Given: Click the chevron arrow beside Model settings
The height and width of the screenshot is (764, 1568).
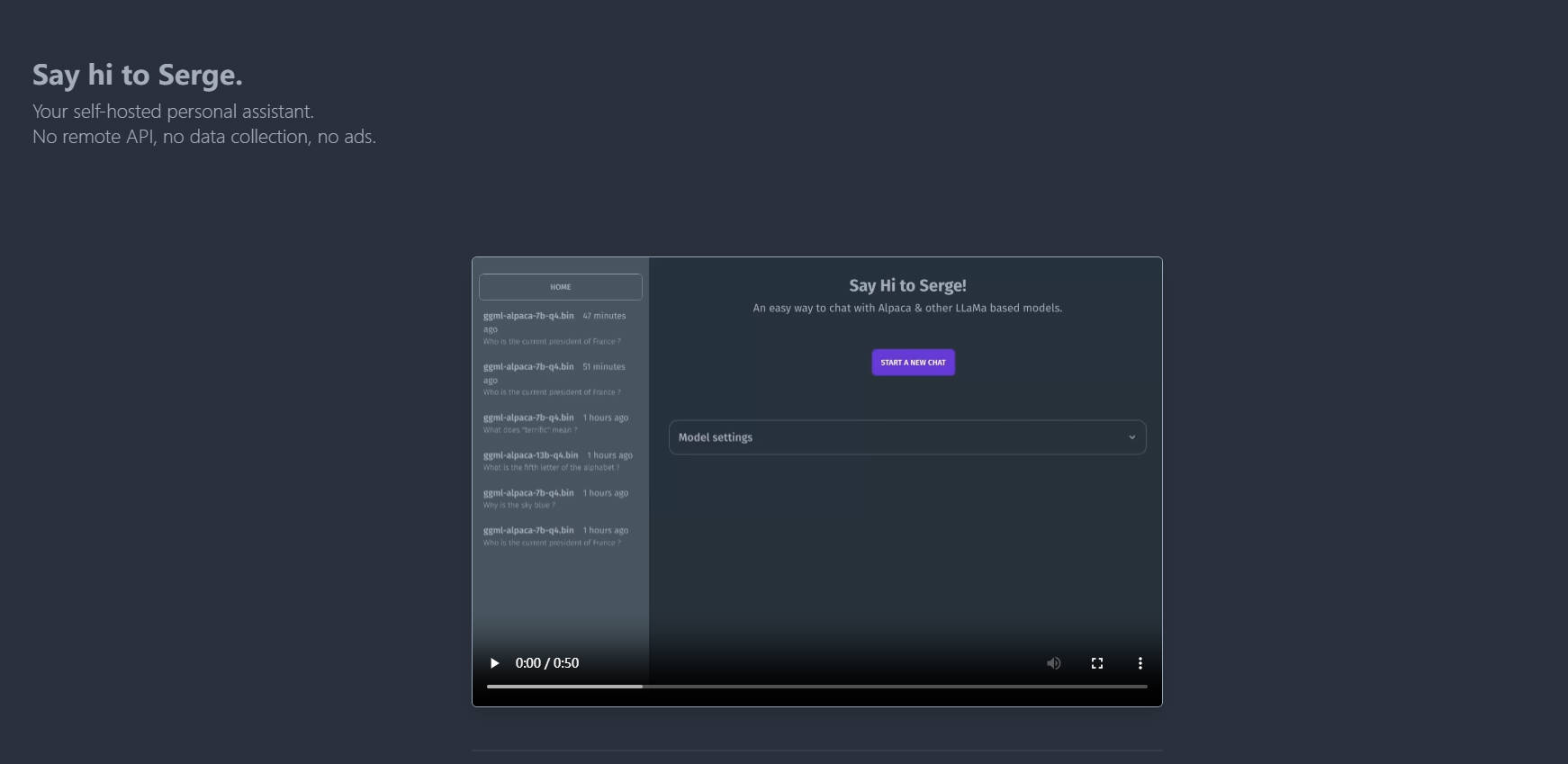Looking at the screenshot, I should click(1131, 437).
